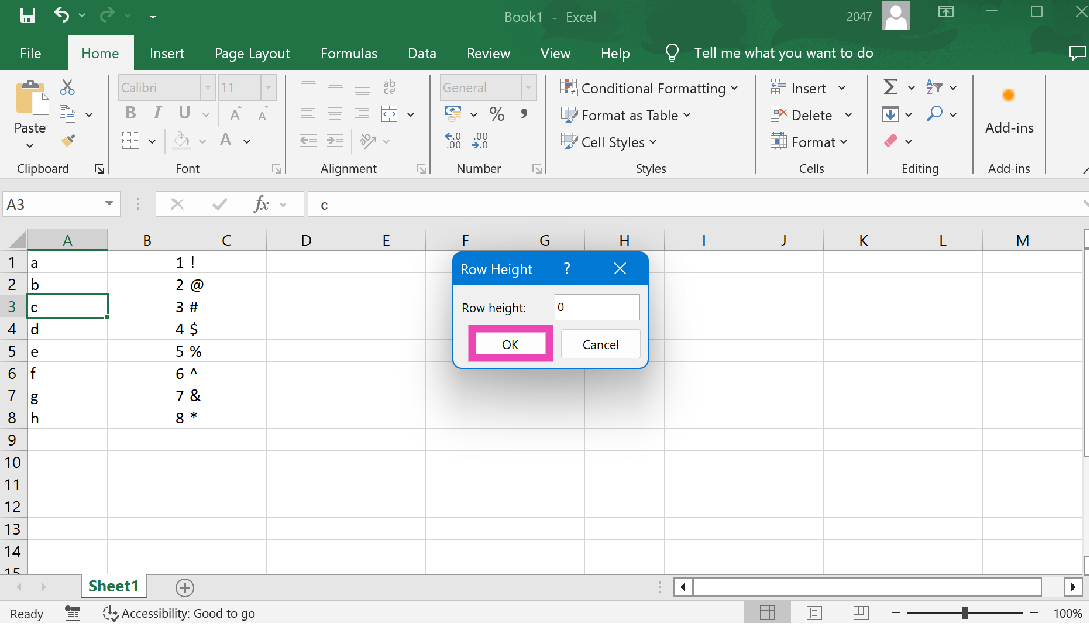Click the AutoSum sigma icon
Viewport: 1089px width, 628px height.
[890, 88]
